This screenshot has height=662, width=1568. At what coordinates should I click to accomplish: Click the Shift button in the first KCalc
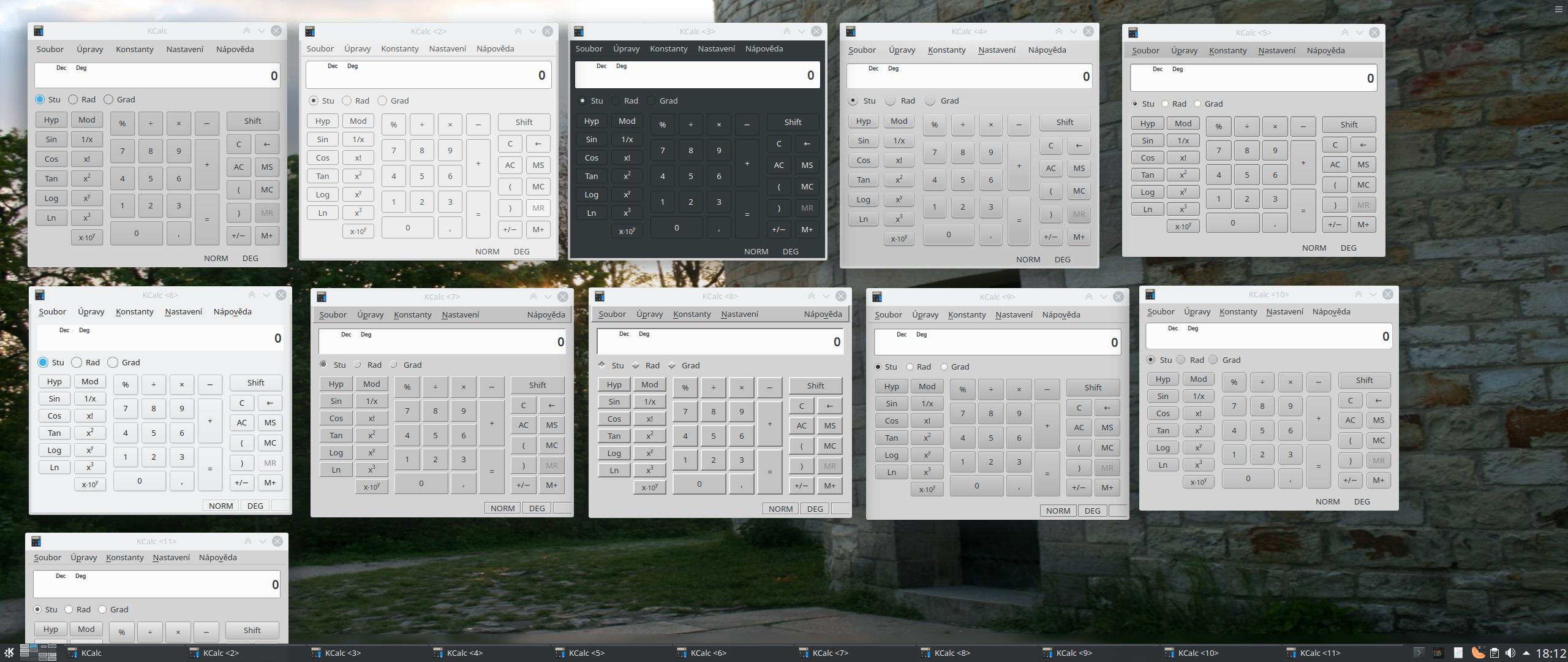(253, 121)
